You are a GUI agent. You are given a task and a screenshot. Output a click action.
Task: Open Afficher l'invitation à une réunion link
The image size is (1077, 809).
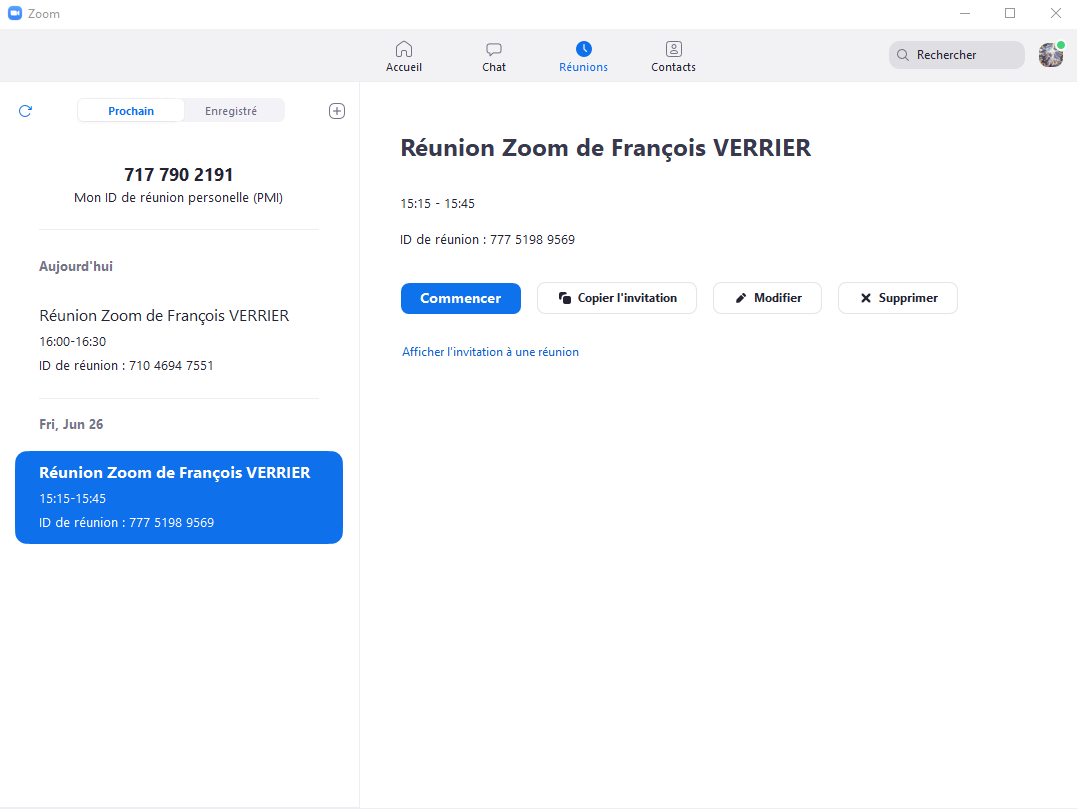(490, 352)
